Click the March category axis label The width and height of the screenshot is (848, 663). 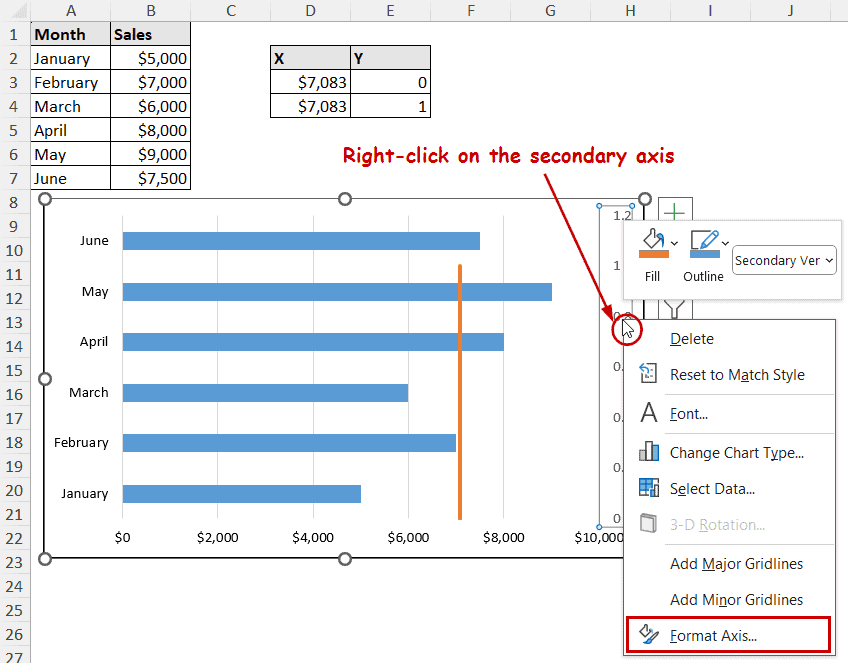tap(89, 392)
